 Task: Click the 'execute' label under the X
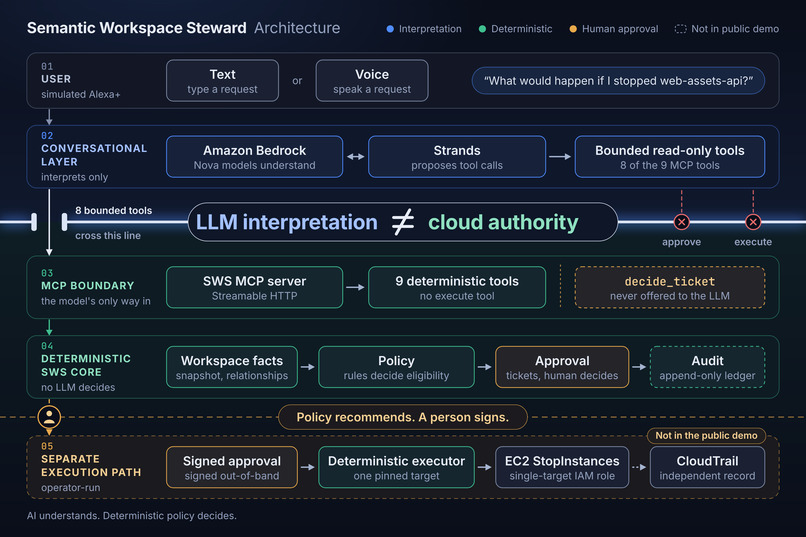tap(753, 242)
